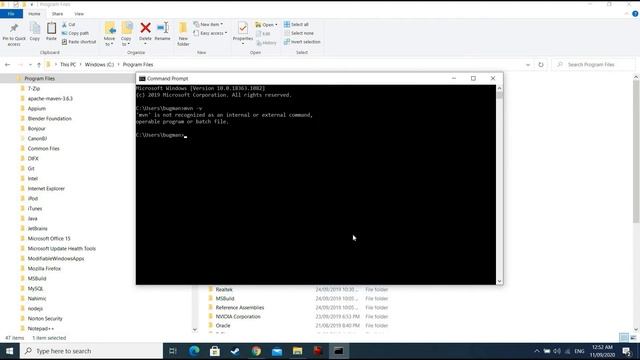640x360 pixels.
Task: Show hidden system tray icons
Action: [x=537, y=351]
